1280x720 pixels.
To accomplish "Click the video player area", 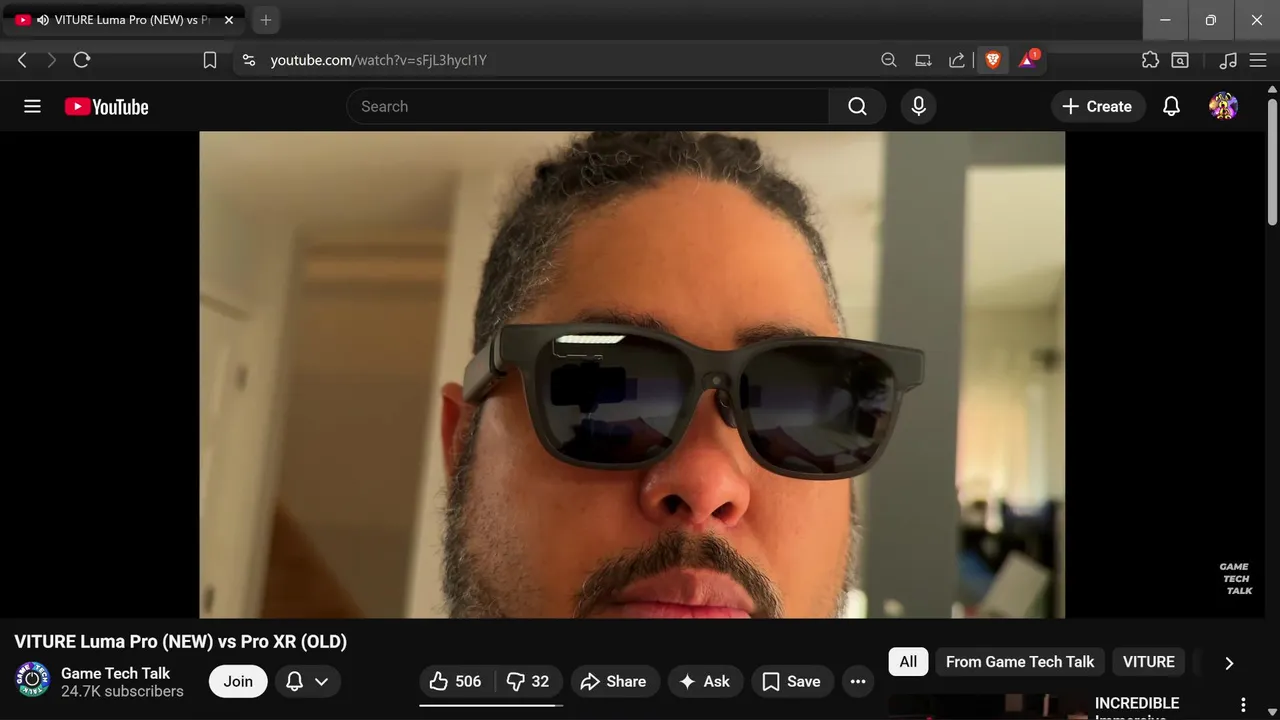I will pos(632,374).
